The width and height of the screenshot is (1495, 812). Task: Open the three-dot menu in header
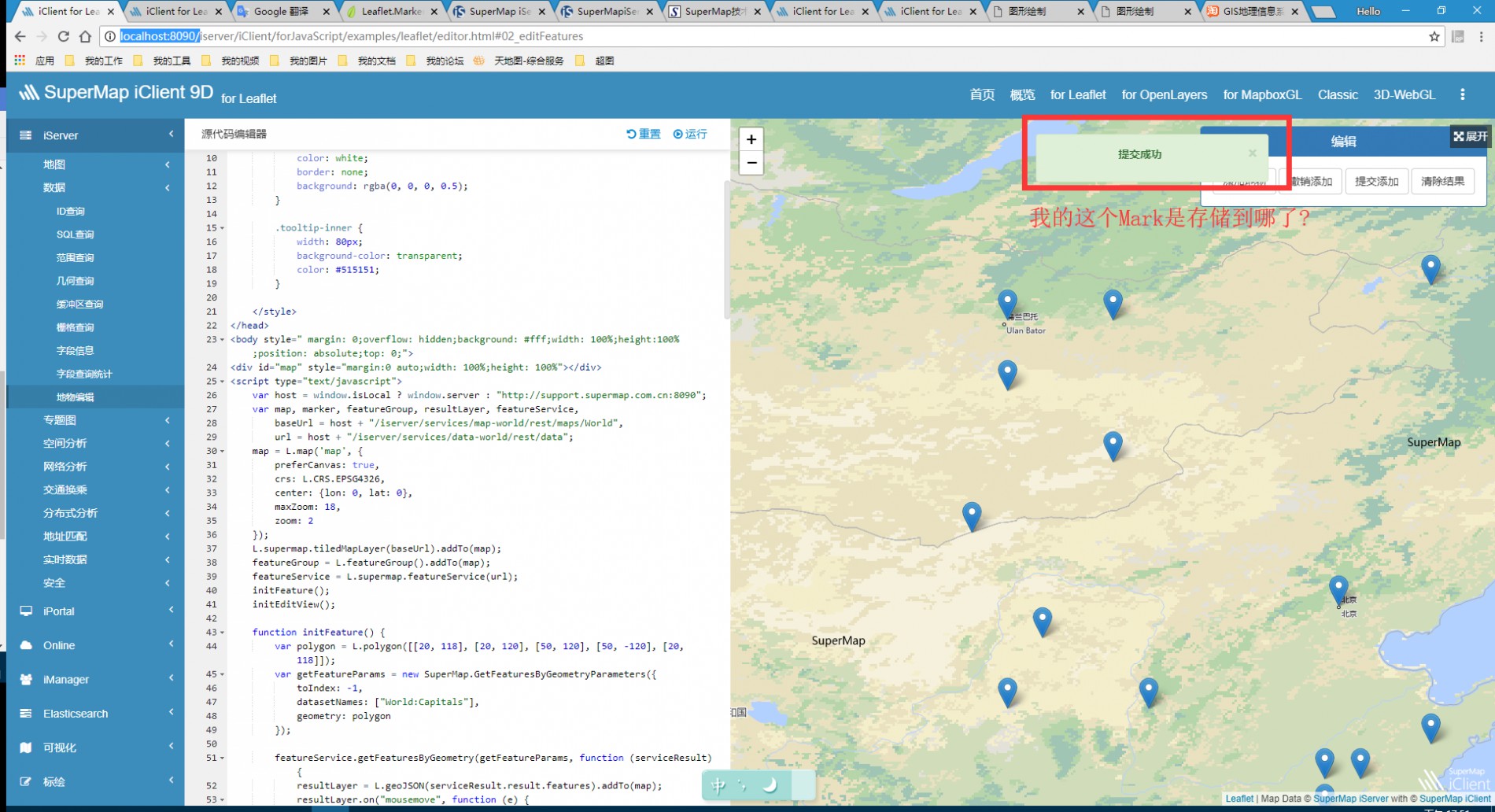1463,94
